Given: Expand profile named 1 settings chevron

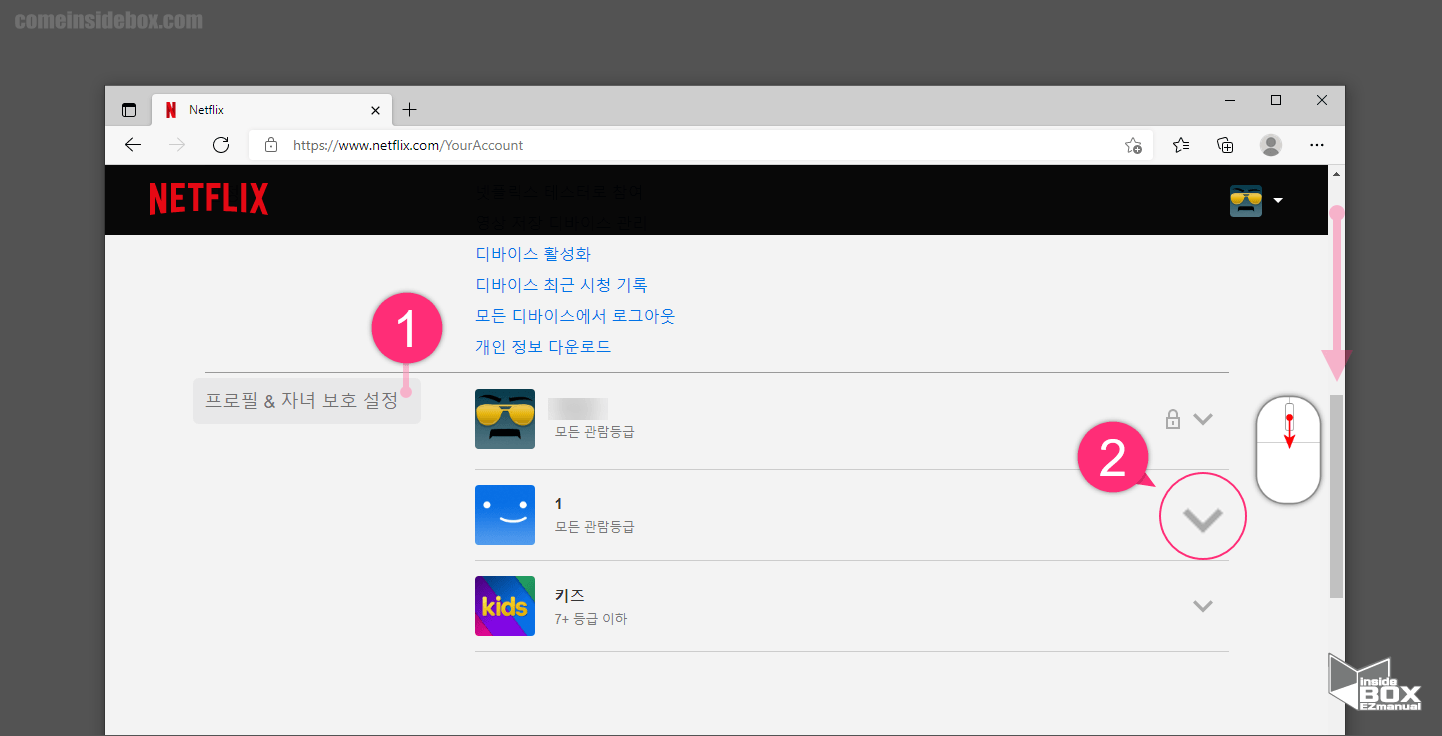Looking at the screenshot, I should pos(1202,519).
